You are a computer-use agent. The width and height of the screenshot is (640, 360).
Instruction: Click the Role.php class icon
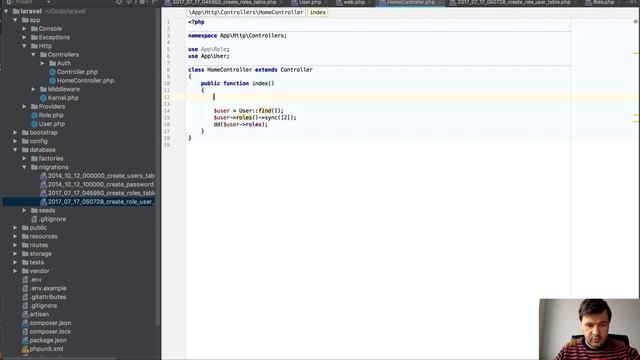(34, 116)
